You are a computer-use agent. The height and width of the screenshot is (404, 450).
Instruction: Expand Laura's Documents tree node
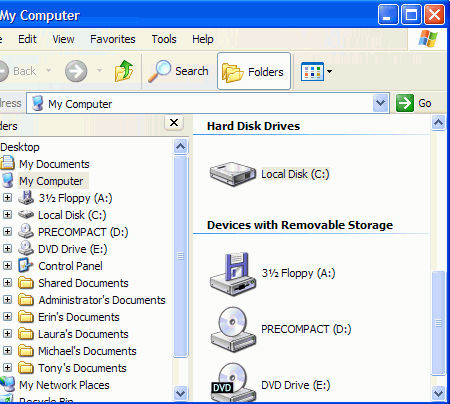(x=7, y=334)
